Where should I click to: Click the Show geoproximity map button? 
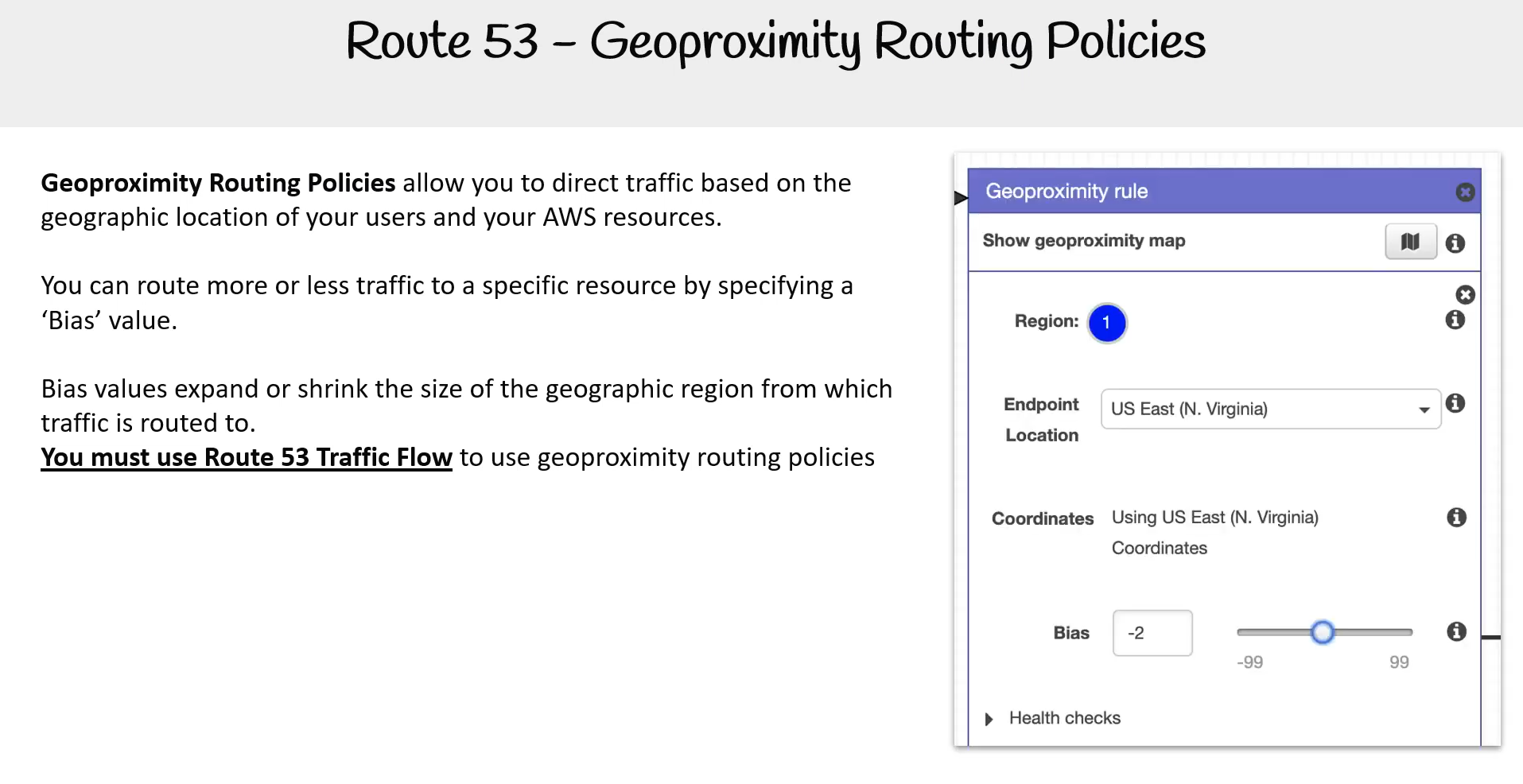pos(1411,242)
